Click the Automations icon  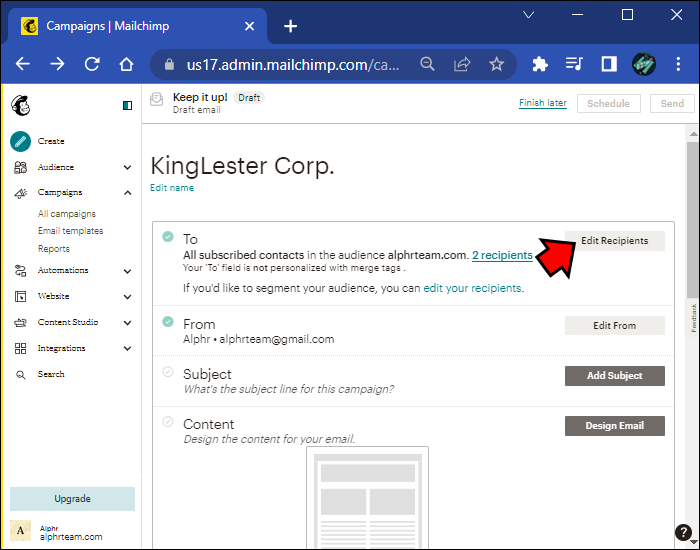click(21, 271)
